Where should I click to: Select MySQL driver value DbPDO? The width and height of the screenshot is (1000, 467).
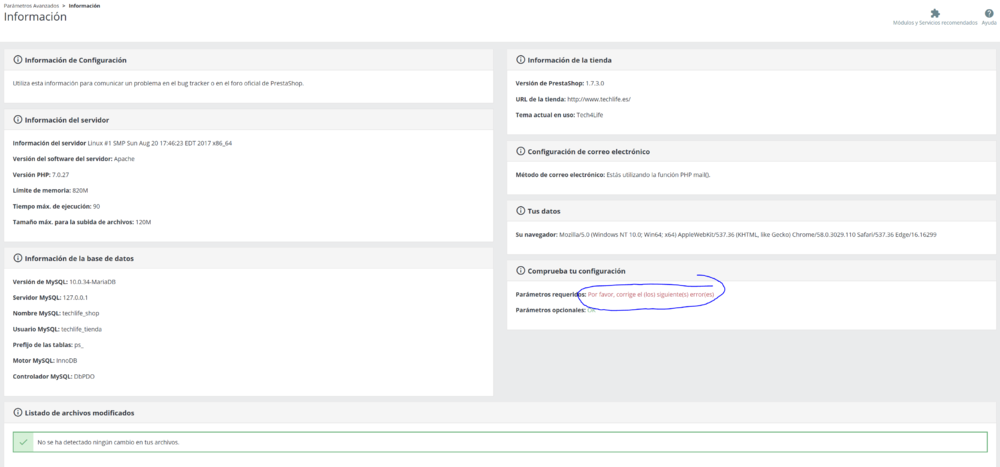pos(85,376)
